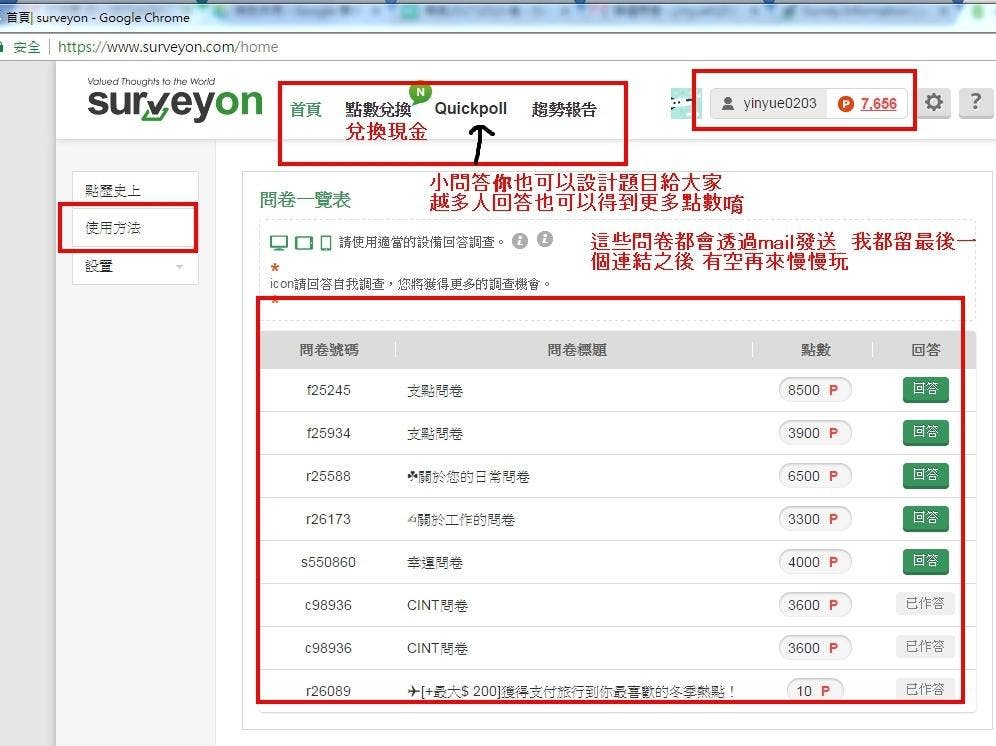
Task: Go to the 首頁 home tab
Action: point(306,109)
